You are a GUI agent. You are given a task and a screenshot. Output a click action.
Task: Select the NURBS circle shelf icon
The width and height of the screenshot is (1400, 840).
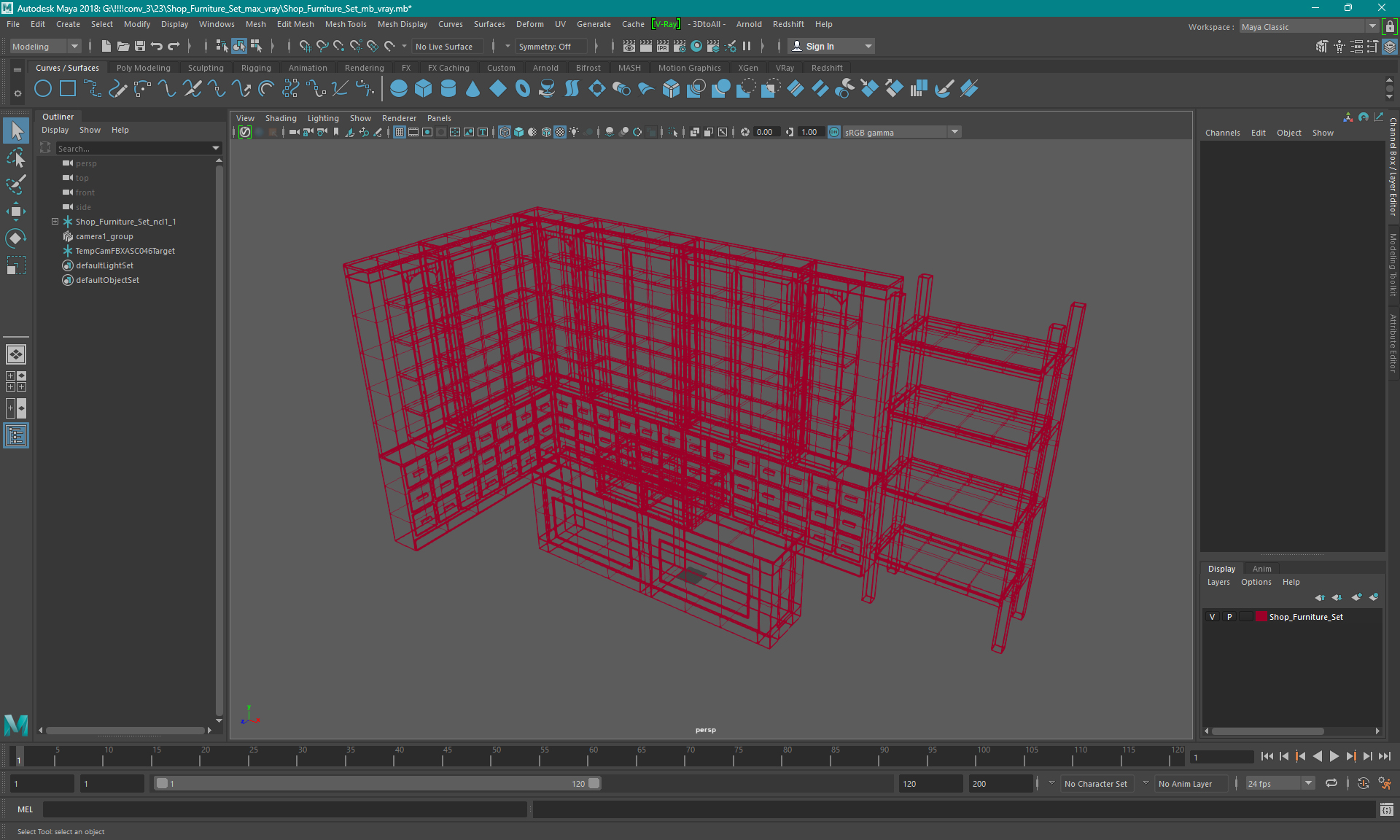(43, 89)
